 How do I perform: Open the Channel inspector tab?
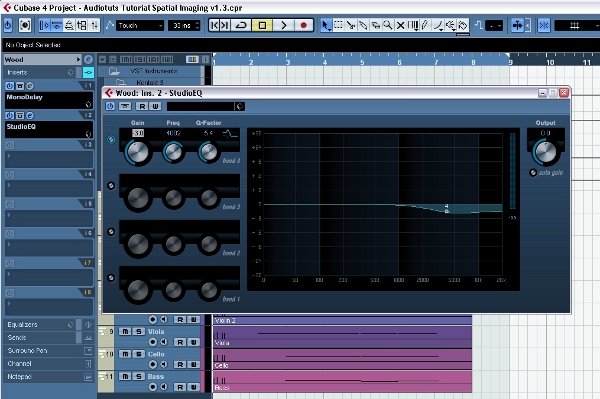20,363
